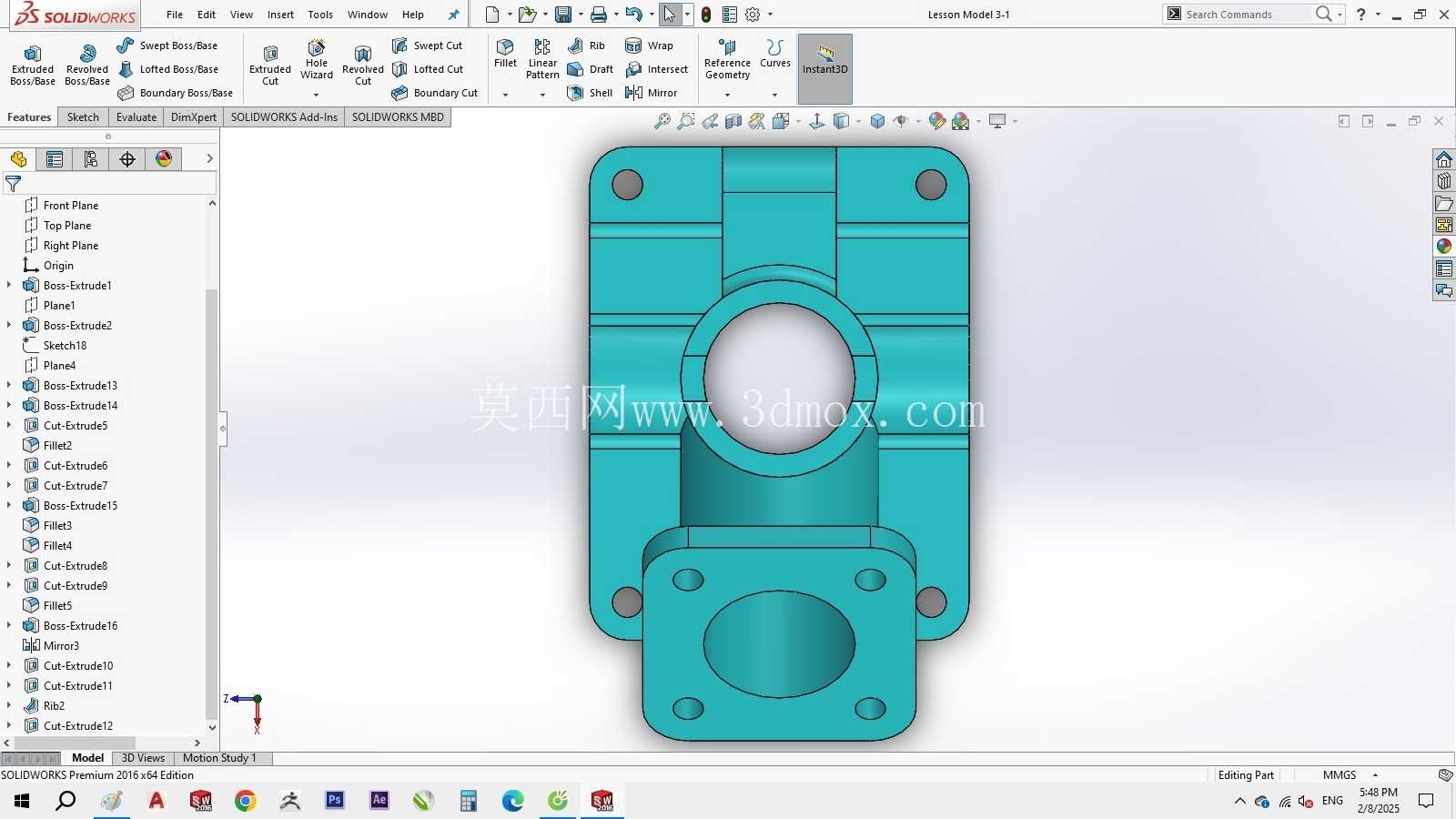
Task: Open the FeatureManager design tree tab
Action: (18, 159)
